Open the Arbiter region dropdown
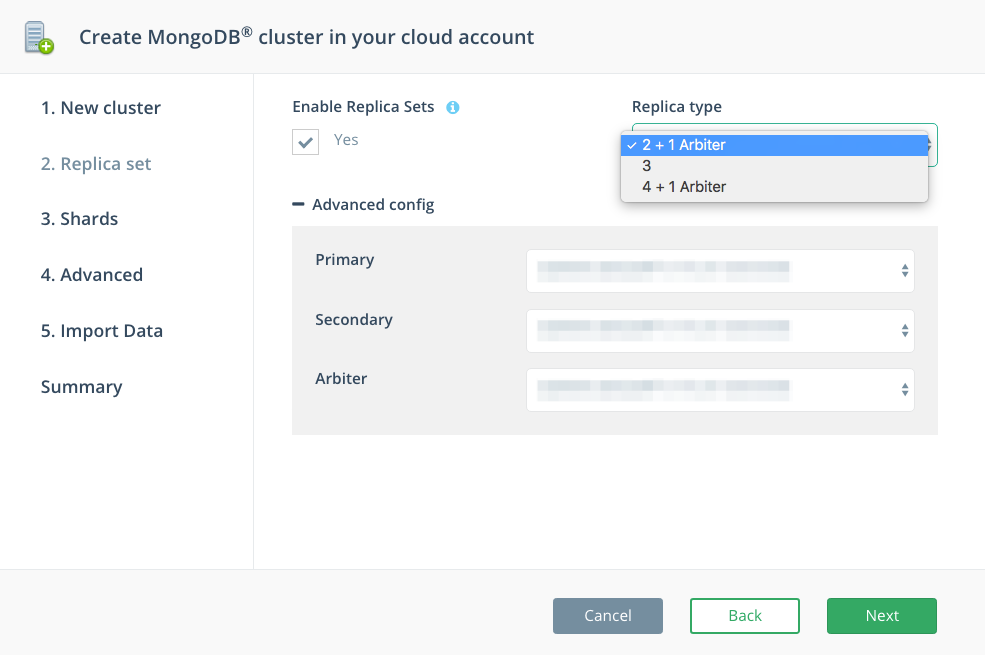Viewport: 985px width, 655px height. pyautogui.click(x=720, y=390)
